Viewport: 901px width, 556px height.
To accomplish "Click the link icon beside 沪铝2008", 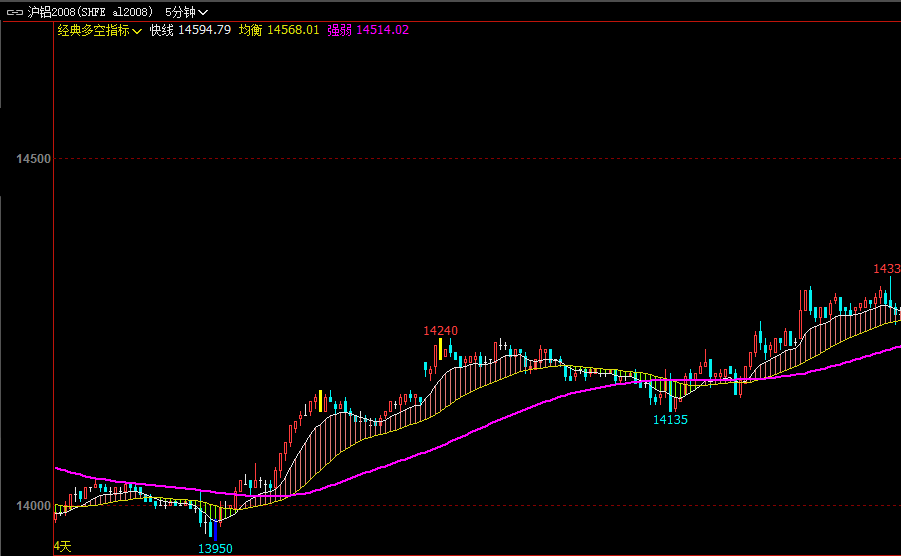I will (x=14, y=12).
